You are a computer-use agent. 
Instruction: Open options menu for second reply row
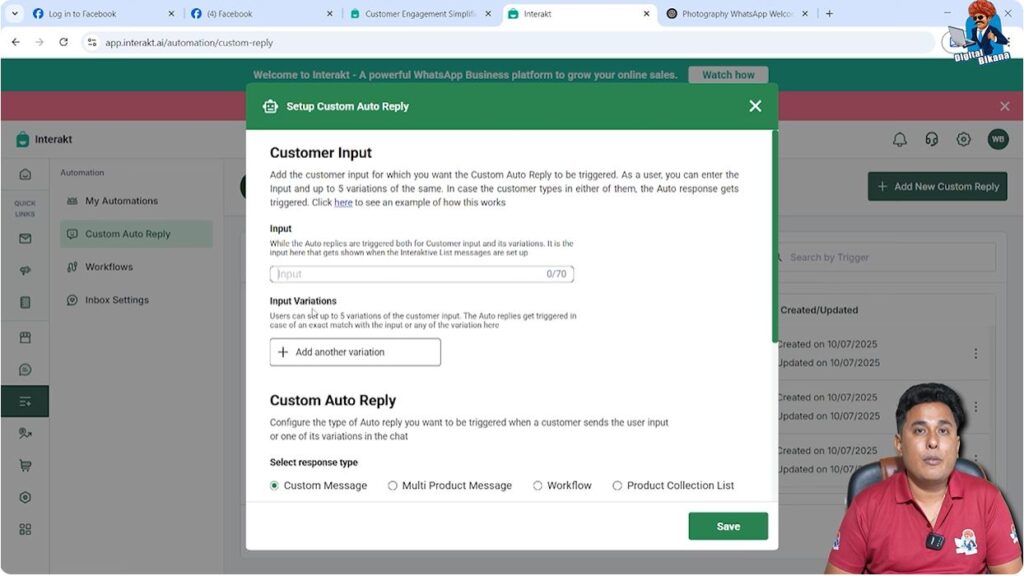976,407
